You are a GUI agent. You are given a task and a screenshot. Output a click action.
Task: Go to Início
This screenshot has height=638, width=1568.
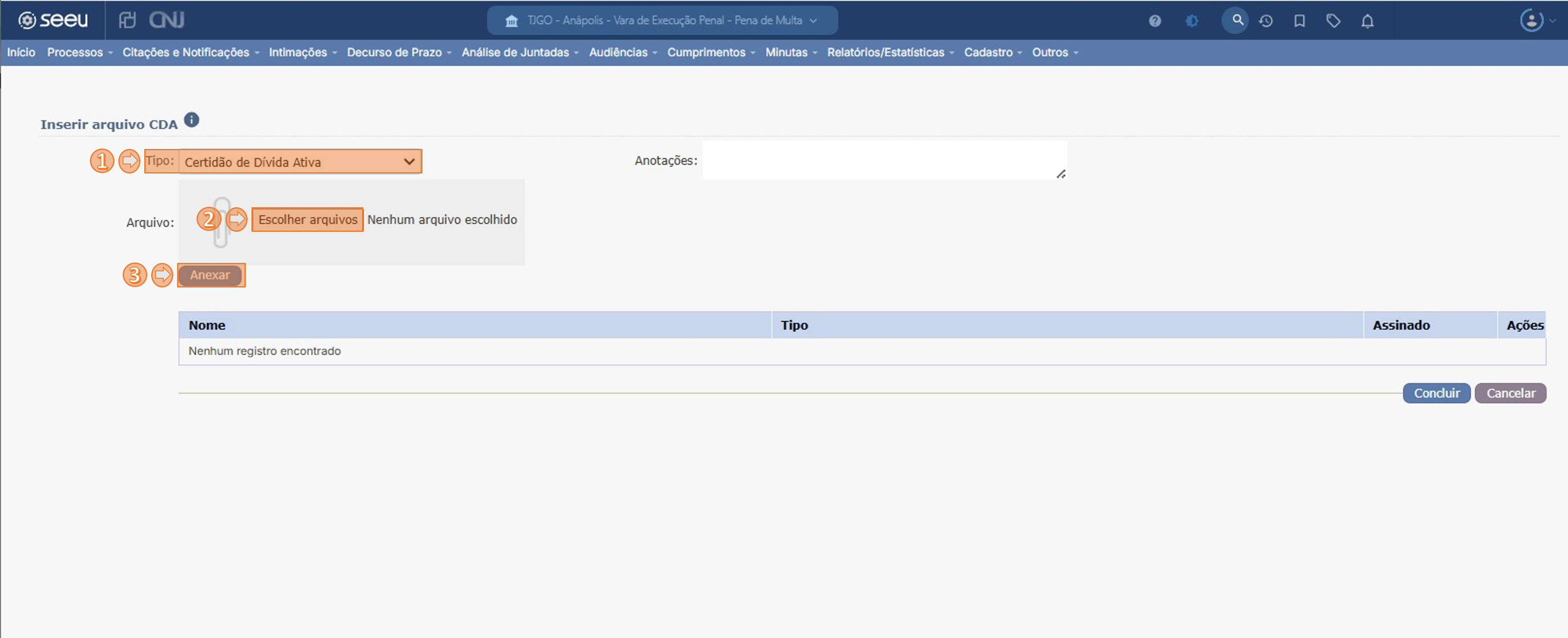[x=21, y=52]
